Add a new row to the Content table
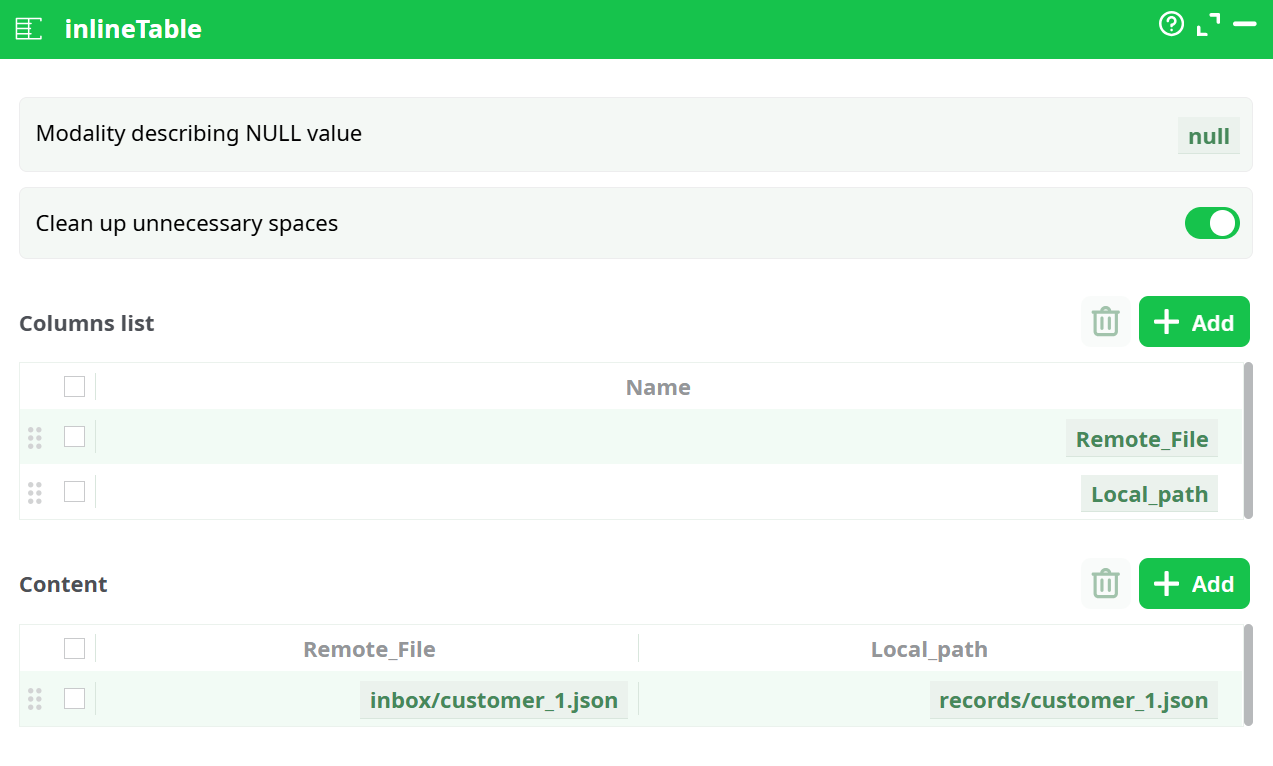The height and width of the screenshot is (766, 1273). pyautogui.click(x=1194, y=583)
